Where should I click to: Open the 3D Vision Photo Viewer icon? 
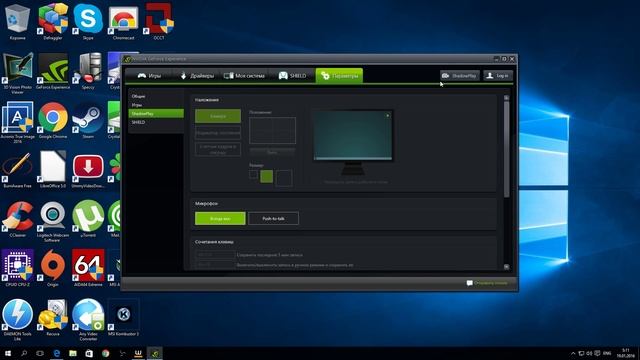point(18,73)
